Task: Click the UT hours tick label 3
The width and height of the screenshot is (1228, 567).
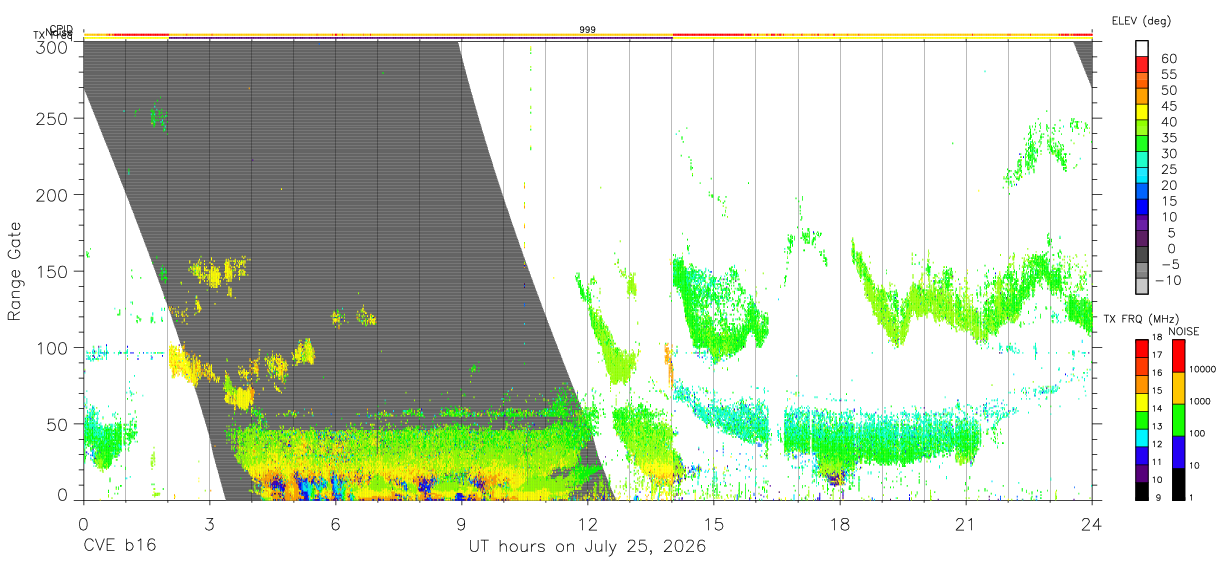Action: click(209, 524)
